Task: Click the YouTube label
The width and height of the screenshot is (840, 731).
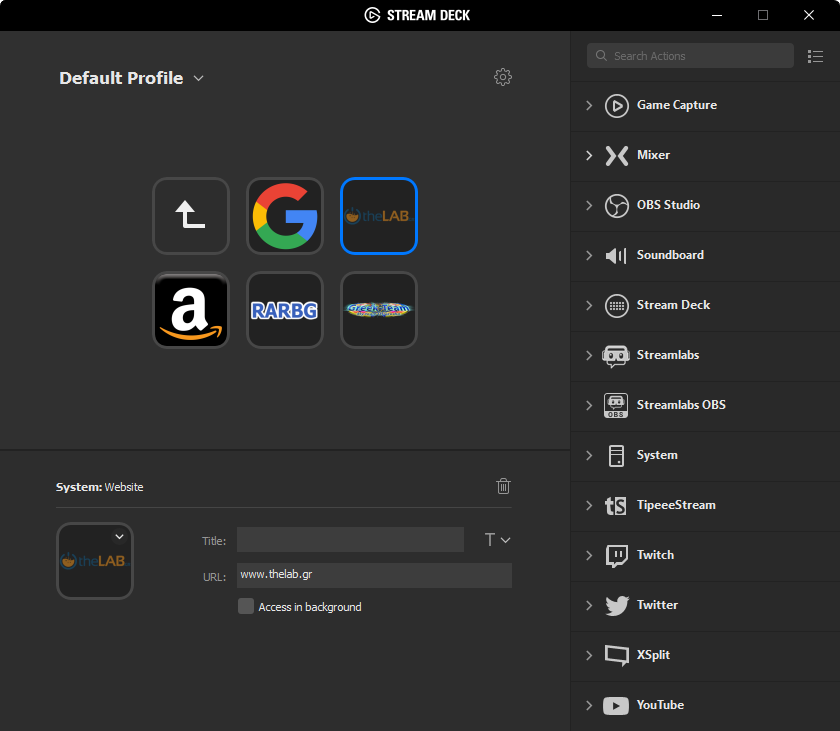Action: tap(660, 705)
